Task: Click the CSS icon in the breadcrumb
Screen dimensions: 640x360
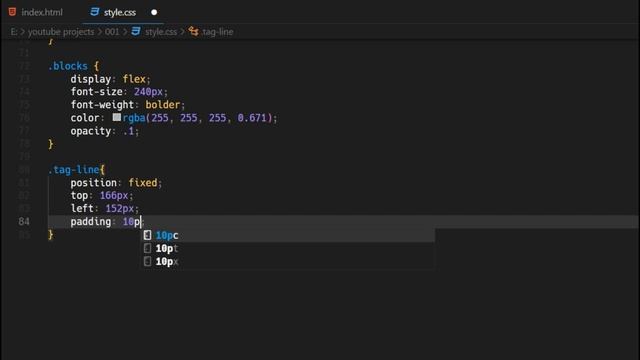Action: pos(136,31)
